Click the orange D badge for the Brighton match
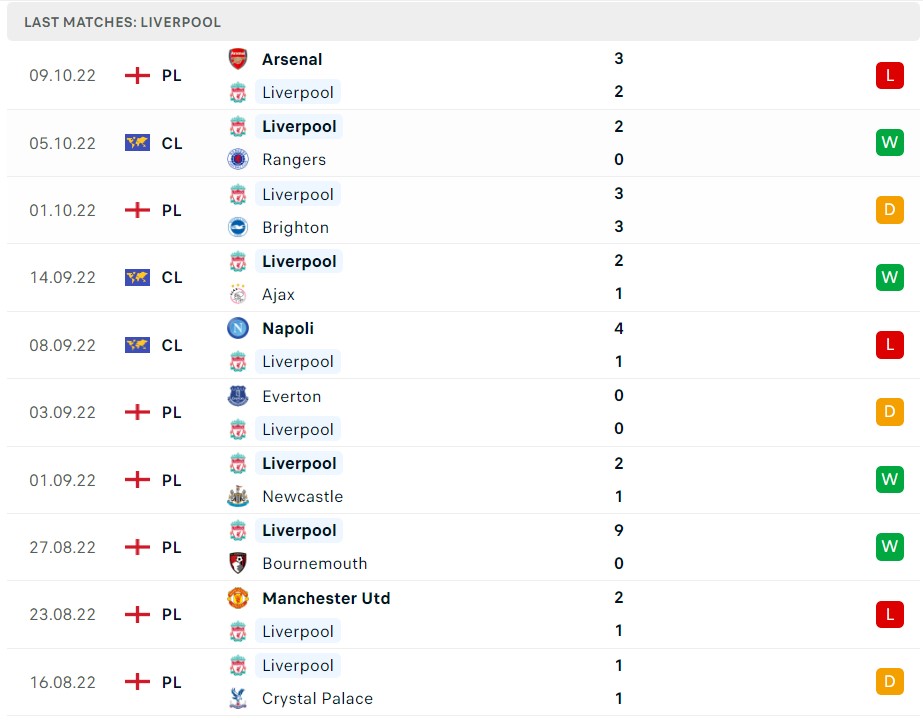This screenshot has width=923, height=727. (x=889, y=210)
